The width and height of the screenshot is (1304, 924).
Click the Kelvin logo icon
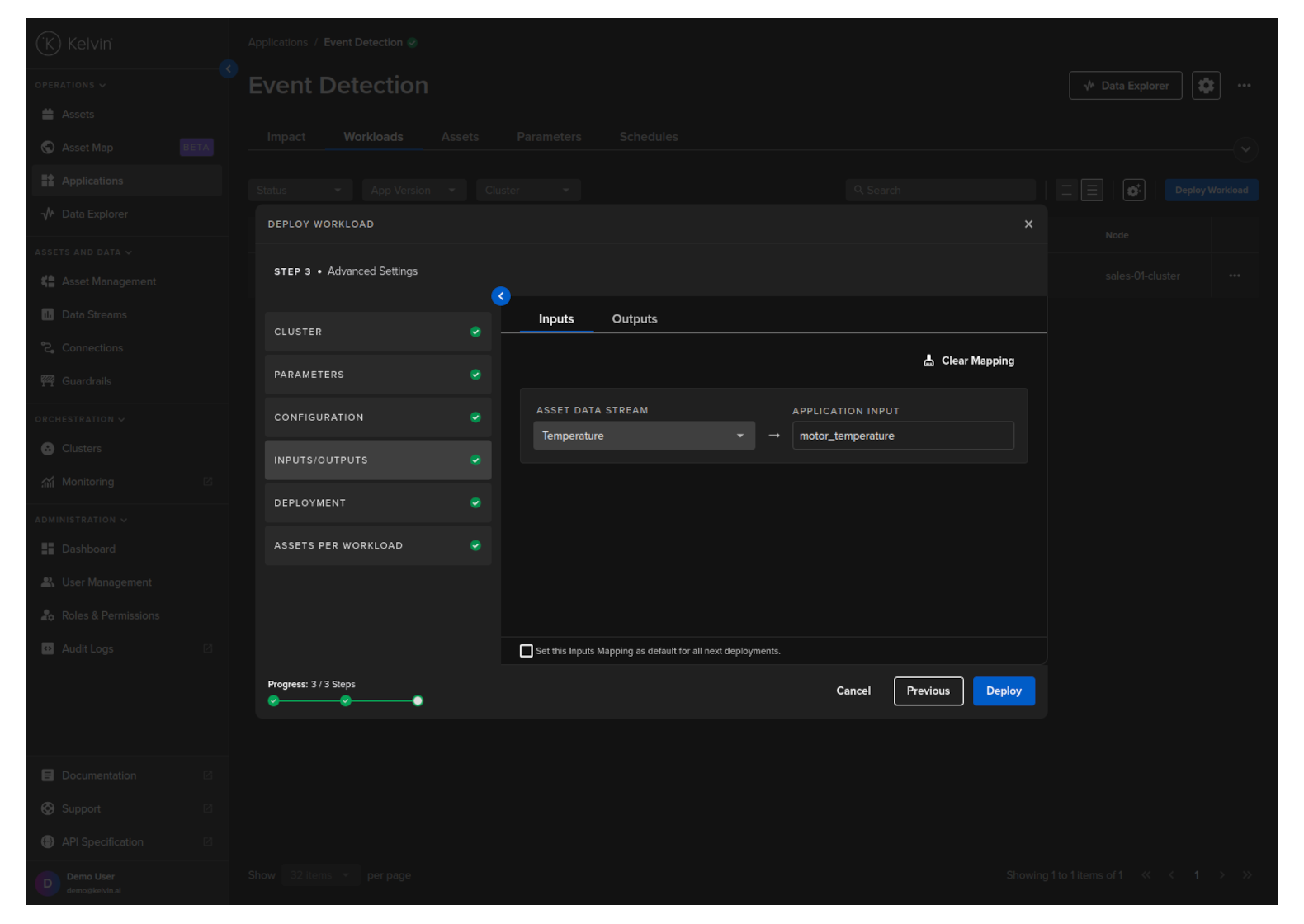(49, 44)
